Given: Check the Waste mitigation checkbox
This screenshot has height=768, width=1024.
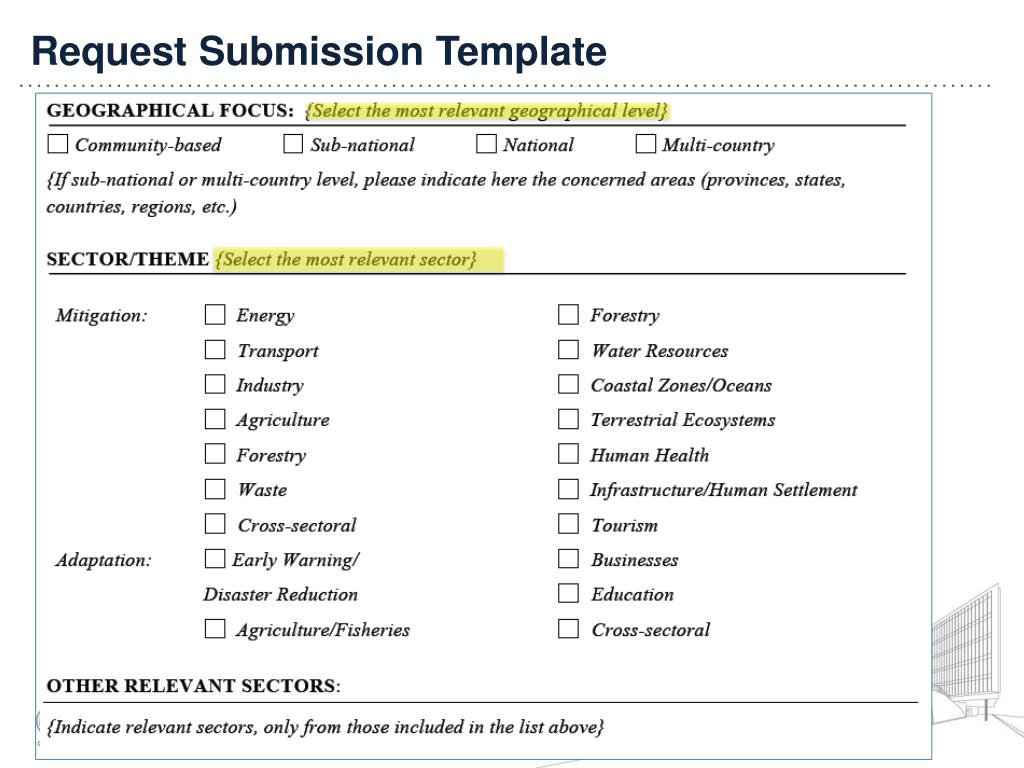Looking at the screenshot, I should (x=215, y=489).
